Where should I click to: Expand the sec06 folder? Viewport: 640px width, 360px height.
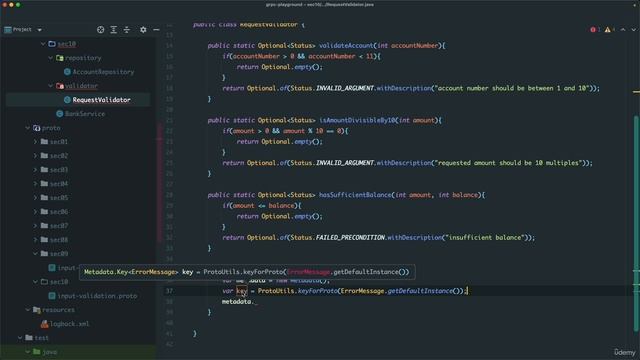point(35,211)
